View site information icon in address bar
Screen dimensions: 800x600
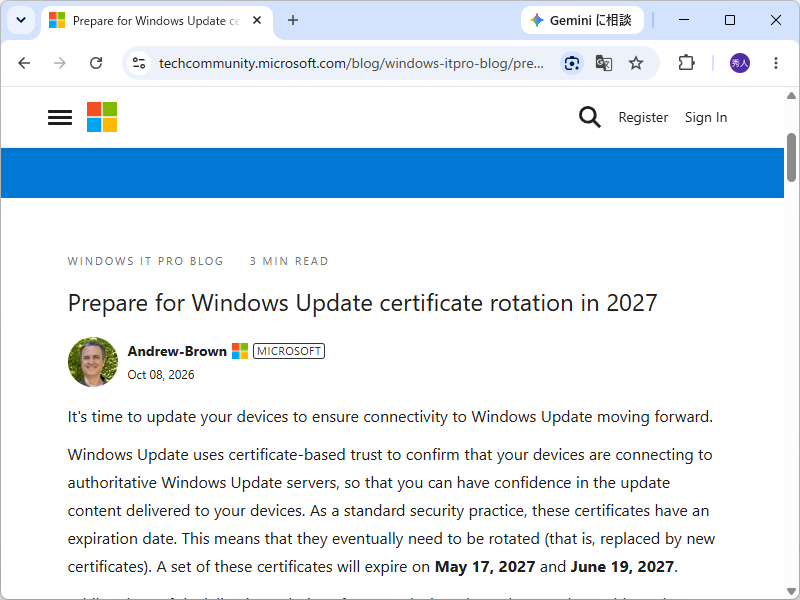pos(139,63)
